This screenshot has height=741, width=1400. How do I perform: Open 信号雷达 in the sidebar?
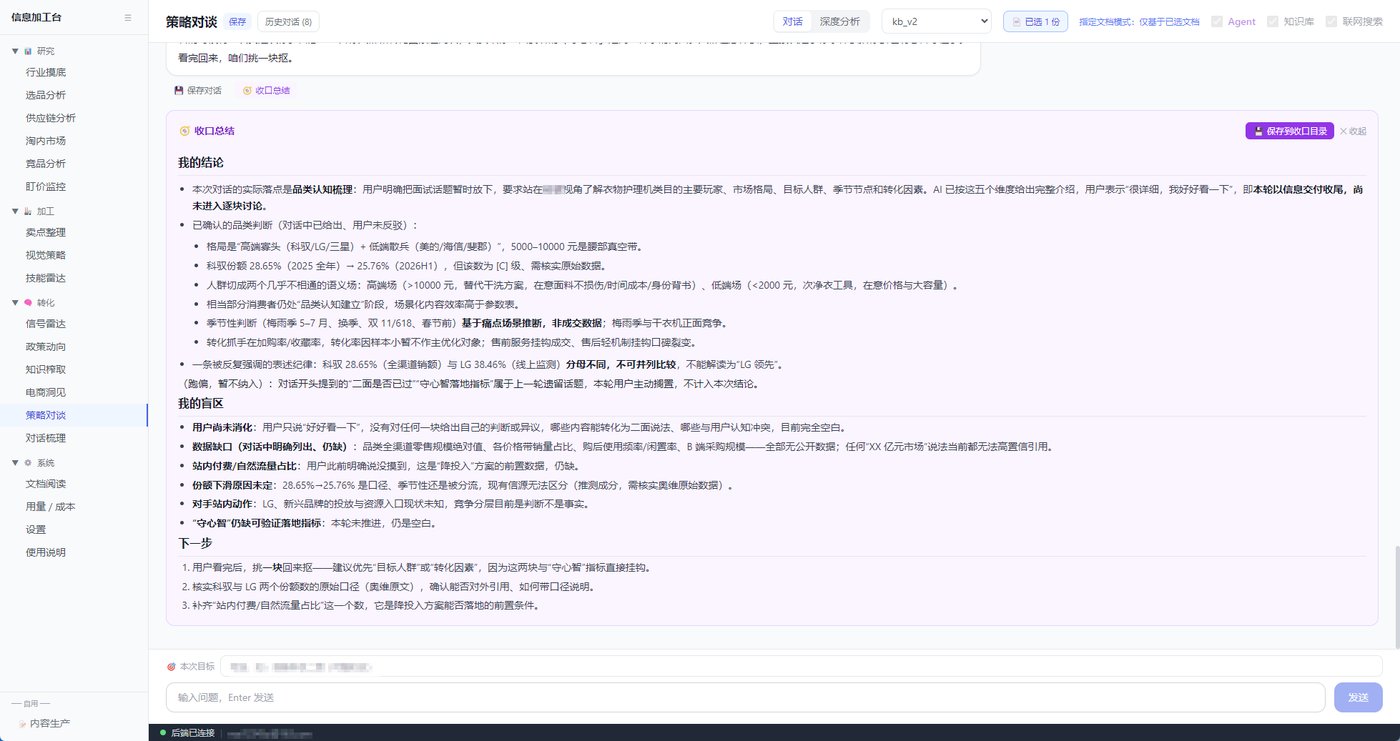coord(45,323)
